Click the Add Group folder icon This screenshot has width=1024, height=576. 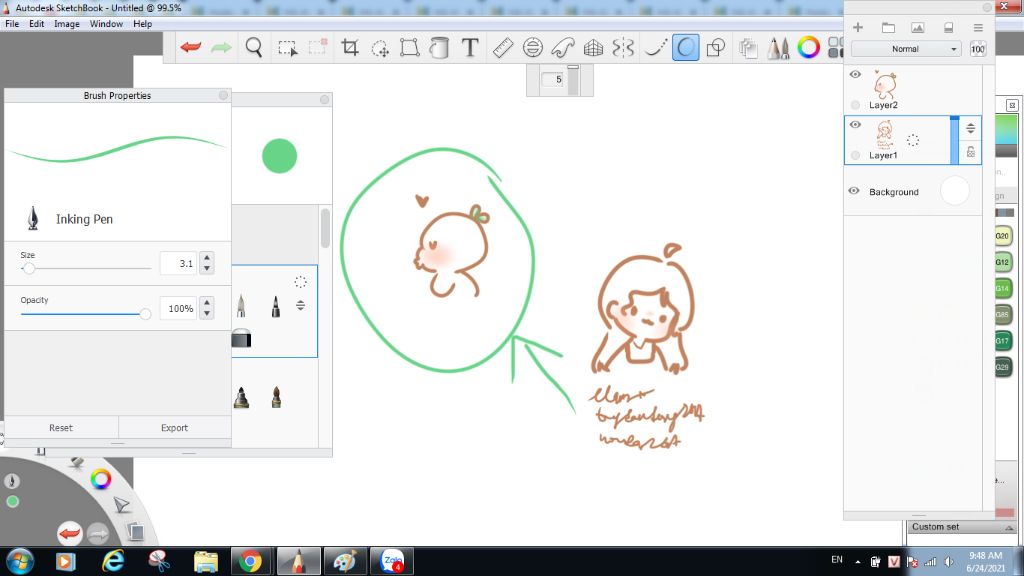[888, 27]
